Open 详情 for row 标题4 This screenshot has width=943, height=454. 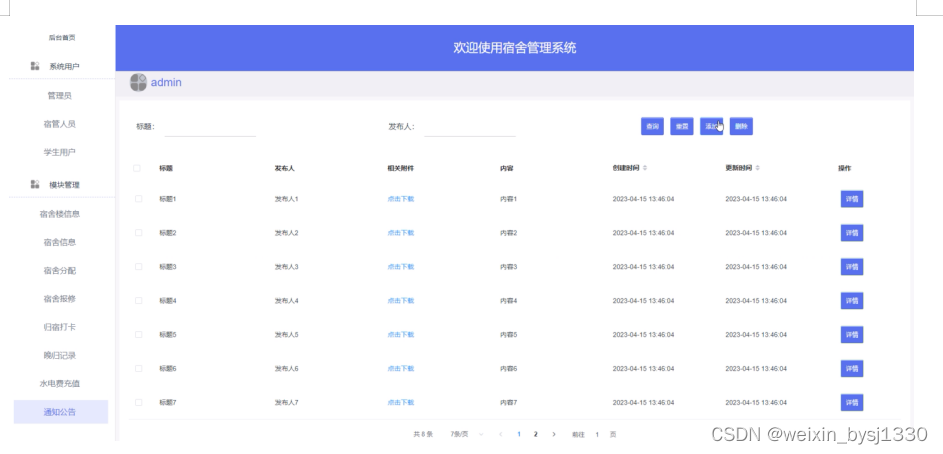click(x=852, y=301)
